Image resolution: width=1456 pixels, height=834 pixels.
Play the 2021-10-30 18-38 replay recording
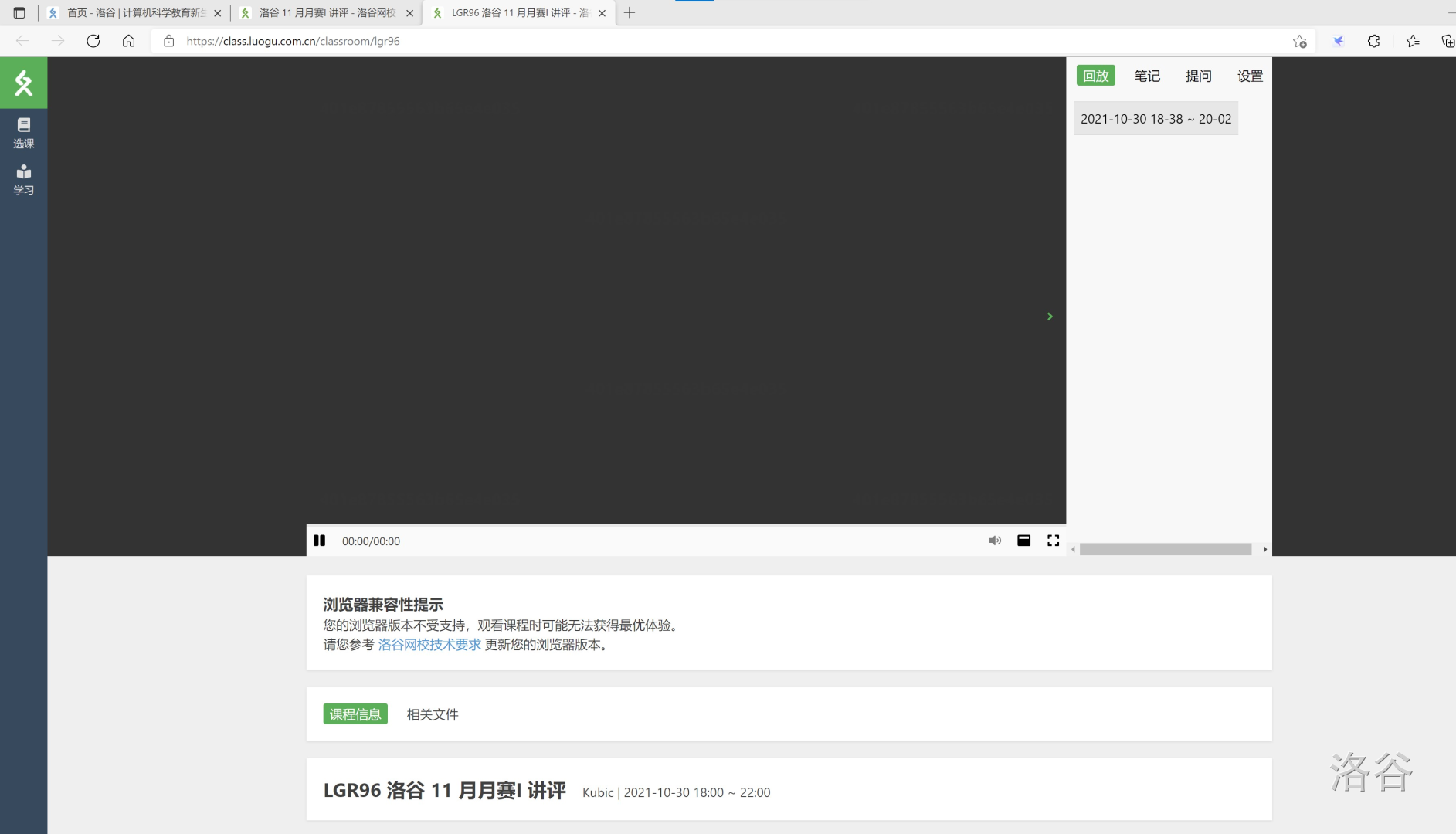click(x=1156, y=119)
